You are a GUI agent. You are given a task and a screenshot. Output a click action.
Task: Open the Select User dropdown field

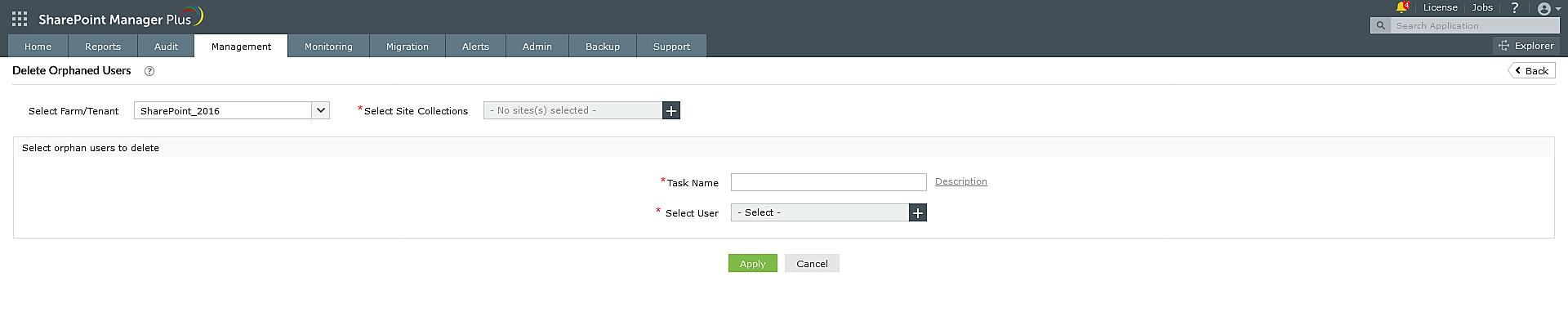coord(820,212)
